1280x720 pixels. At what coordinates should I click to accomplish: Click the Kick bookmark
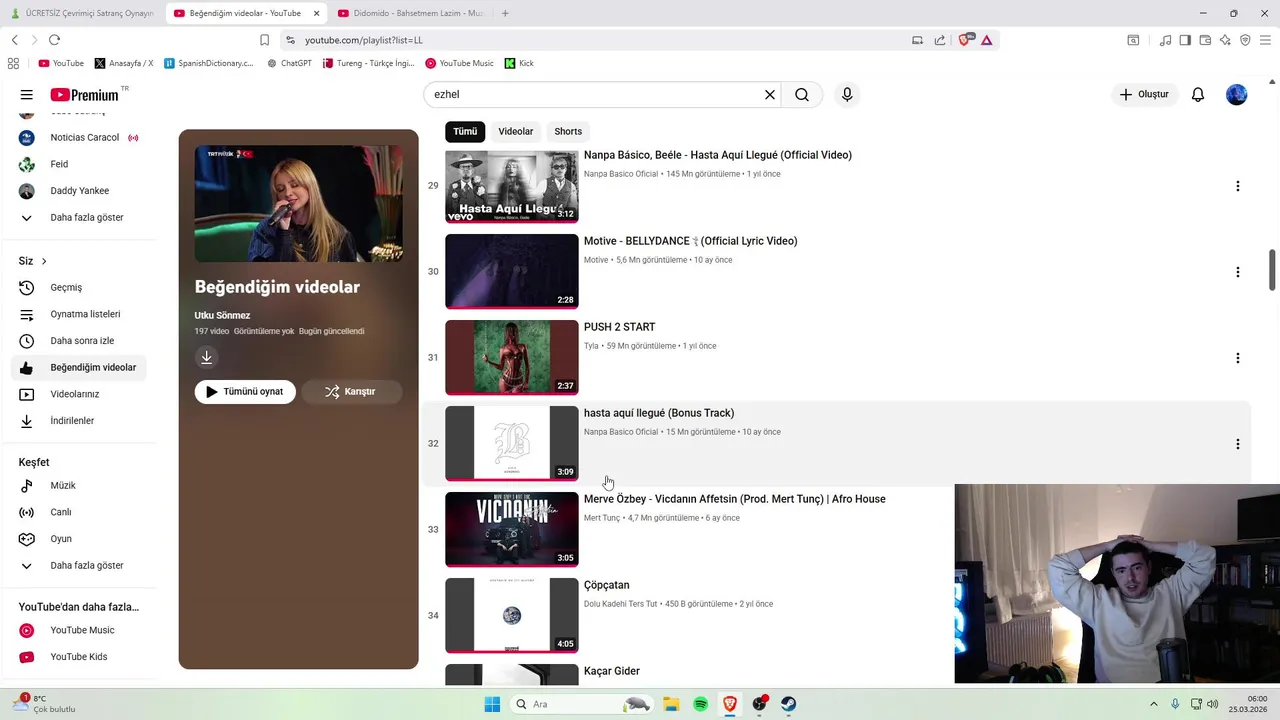[x=519, y=63]
